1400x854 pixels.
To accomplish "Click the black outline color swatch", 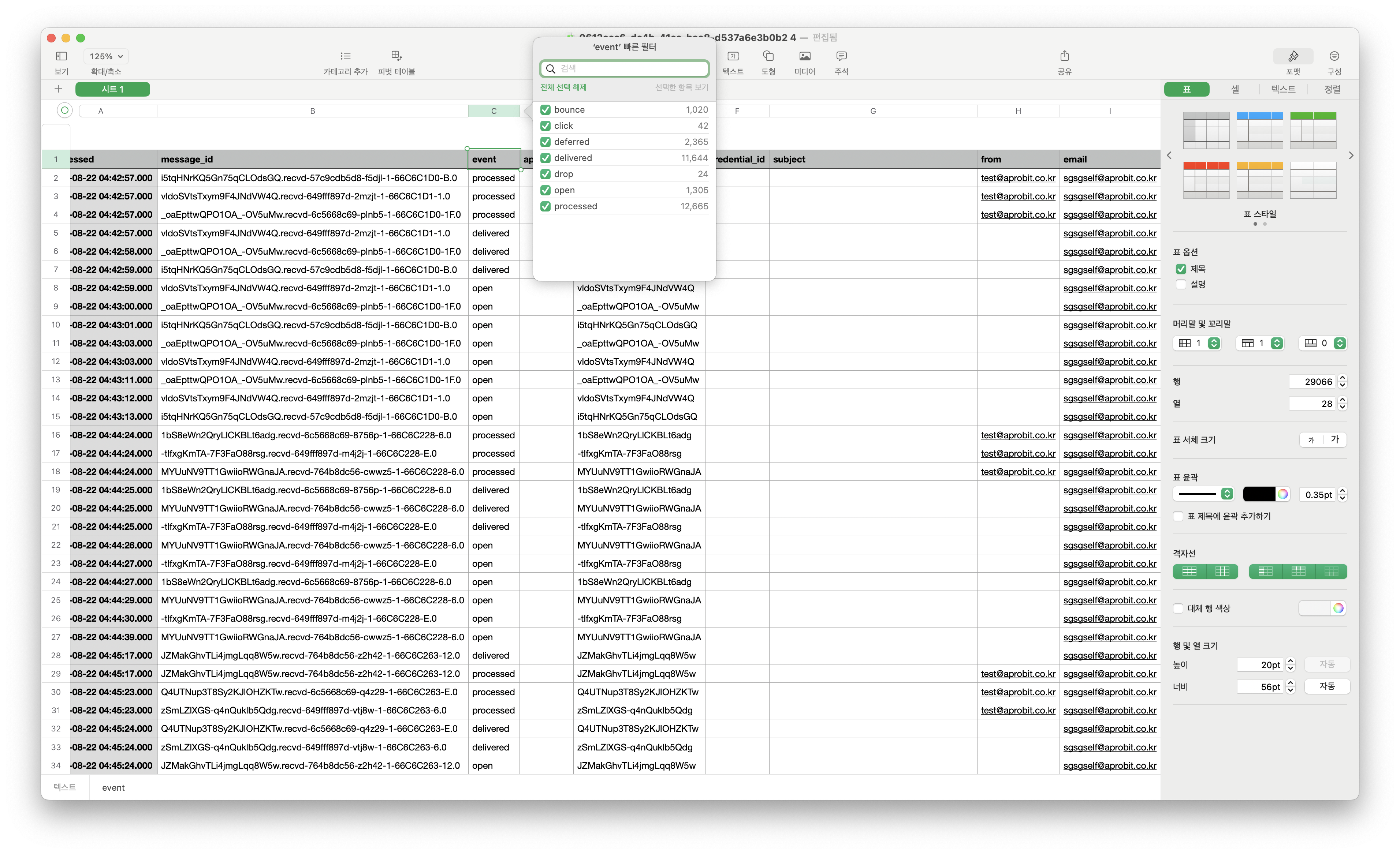I will pos(1260,495).
